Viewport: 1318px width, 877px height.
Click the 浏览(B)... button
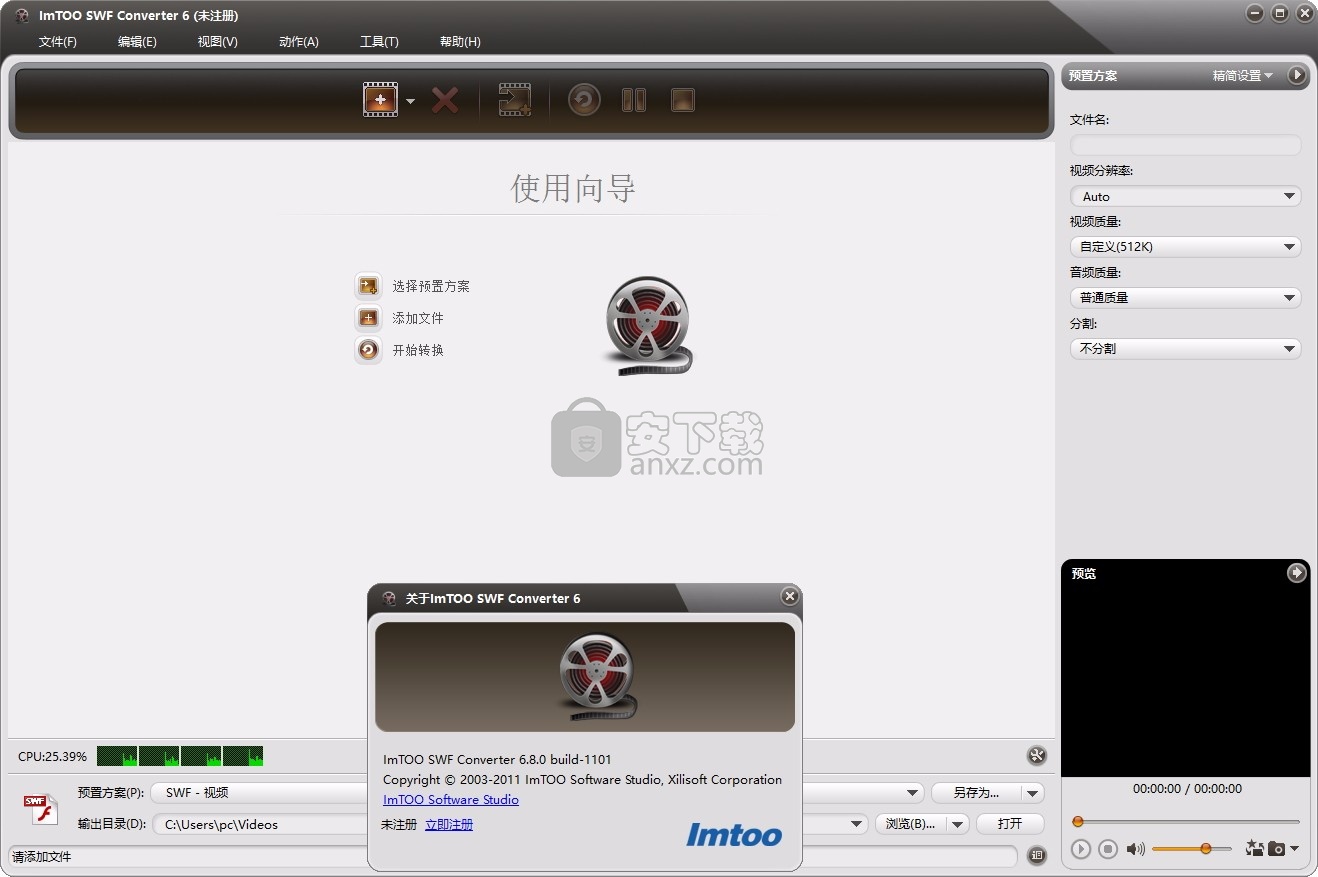(910, 824)
